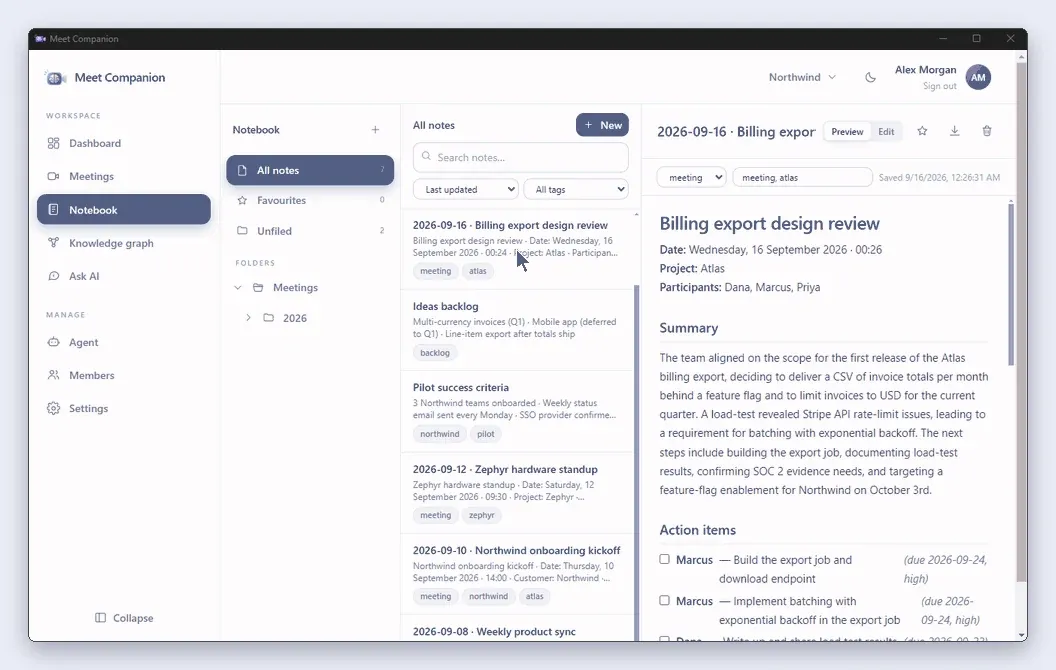The height and width of the screenshot is (670, 1056).
Task: Click the 2026 folder icon
Action: tap(269, 318)
